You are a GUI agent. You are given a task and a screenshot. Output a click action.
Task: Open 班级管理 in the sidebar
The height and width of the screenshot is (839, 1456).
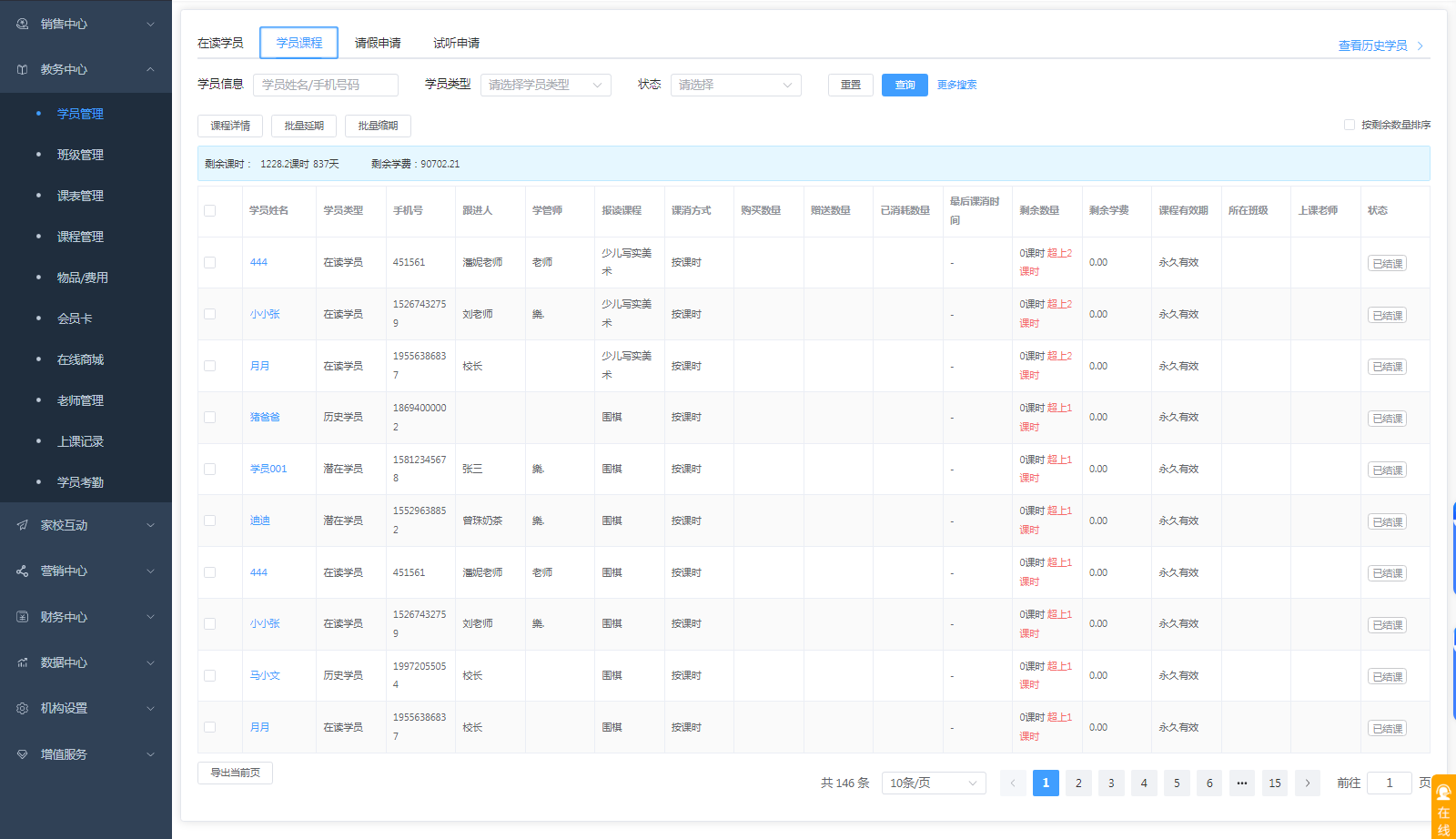click(x=80, y=155)
